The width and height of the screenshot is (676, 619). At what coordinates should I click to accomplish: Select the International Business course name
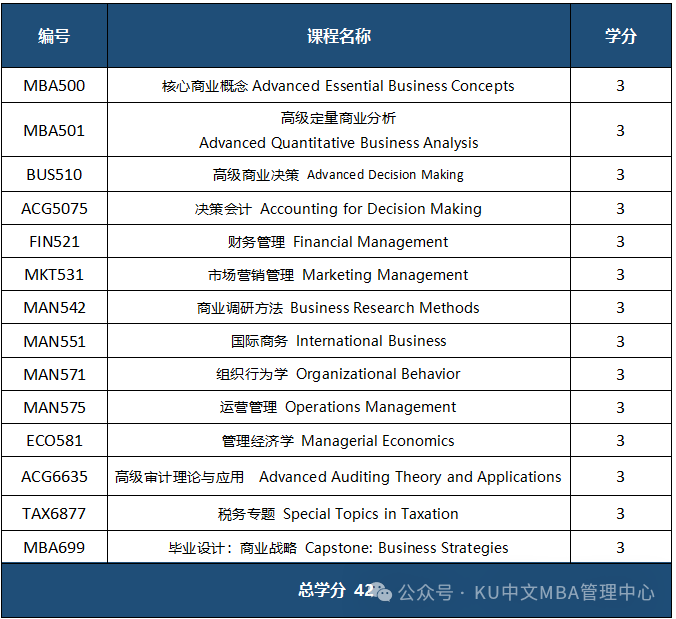[338, 341]
